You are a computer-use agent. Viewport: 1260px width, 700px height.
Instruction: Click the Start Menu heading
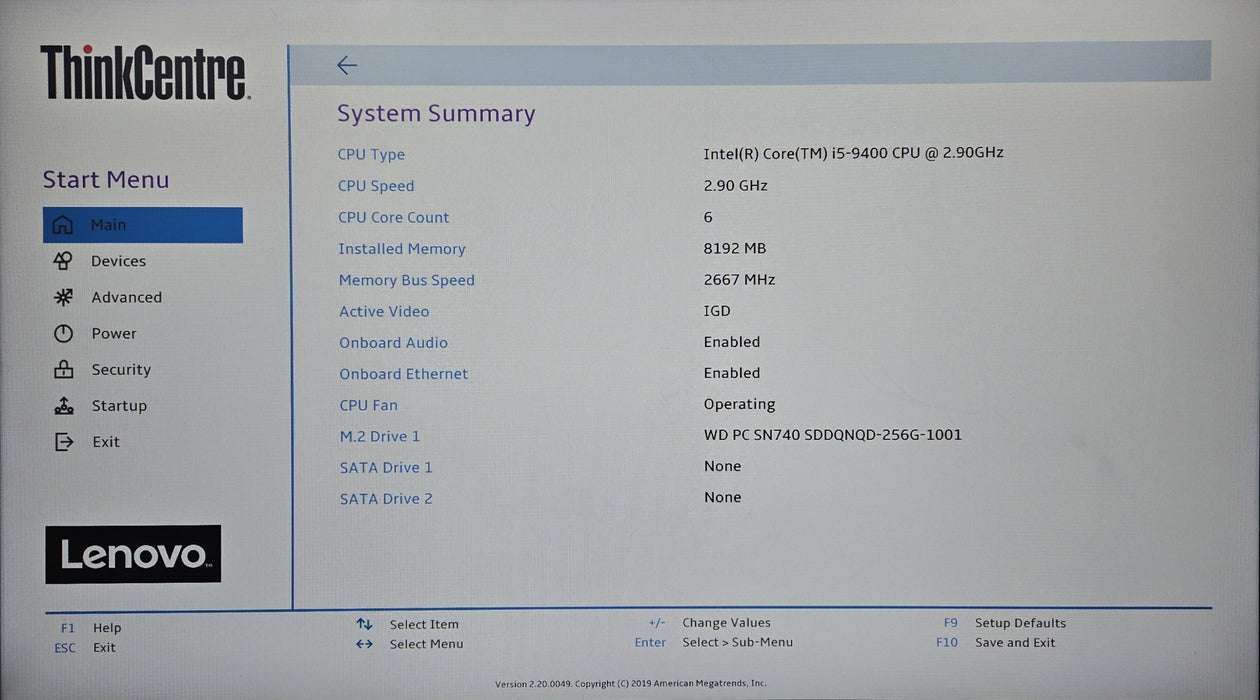point(106,180)
